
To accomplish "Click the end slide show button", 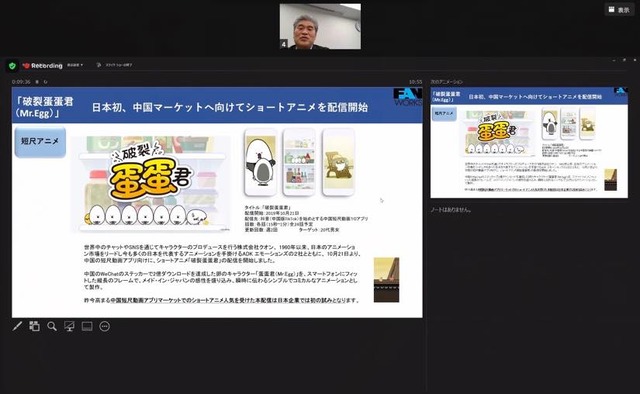I will [115, 65].
